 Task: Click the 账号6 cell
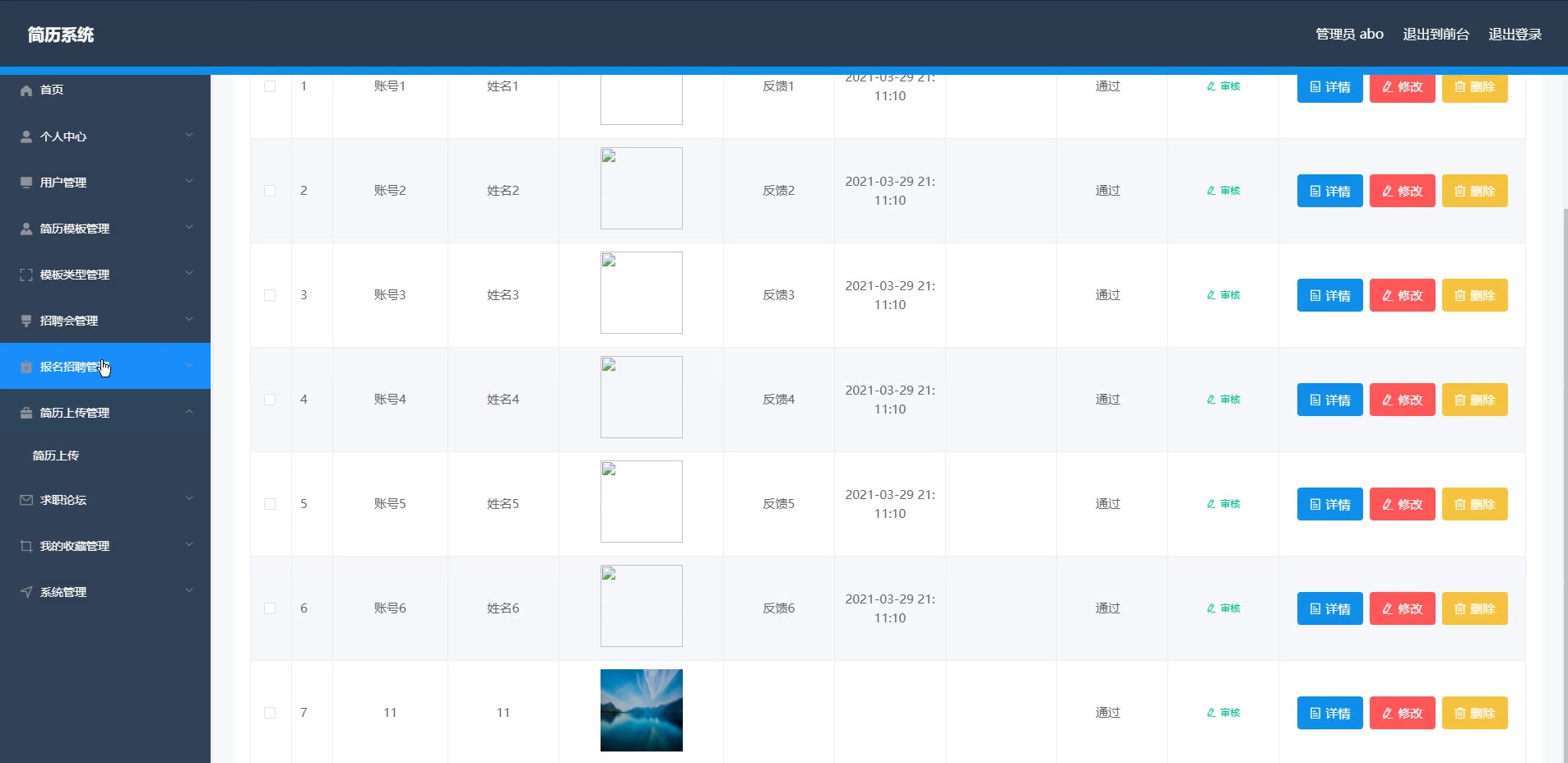click(390, 608)
